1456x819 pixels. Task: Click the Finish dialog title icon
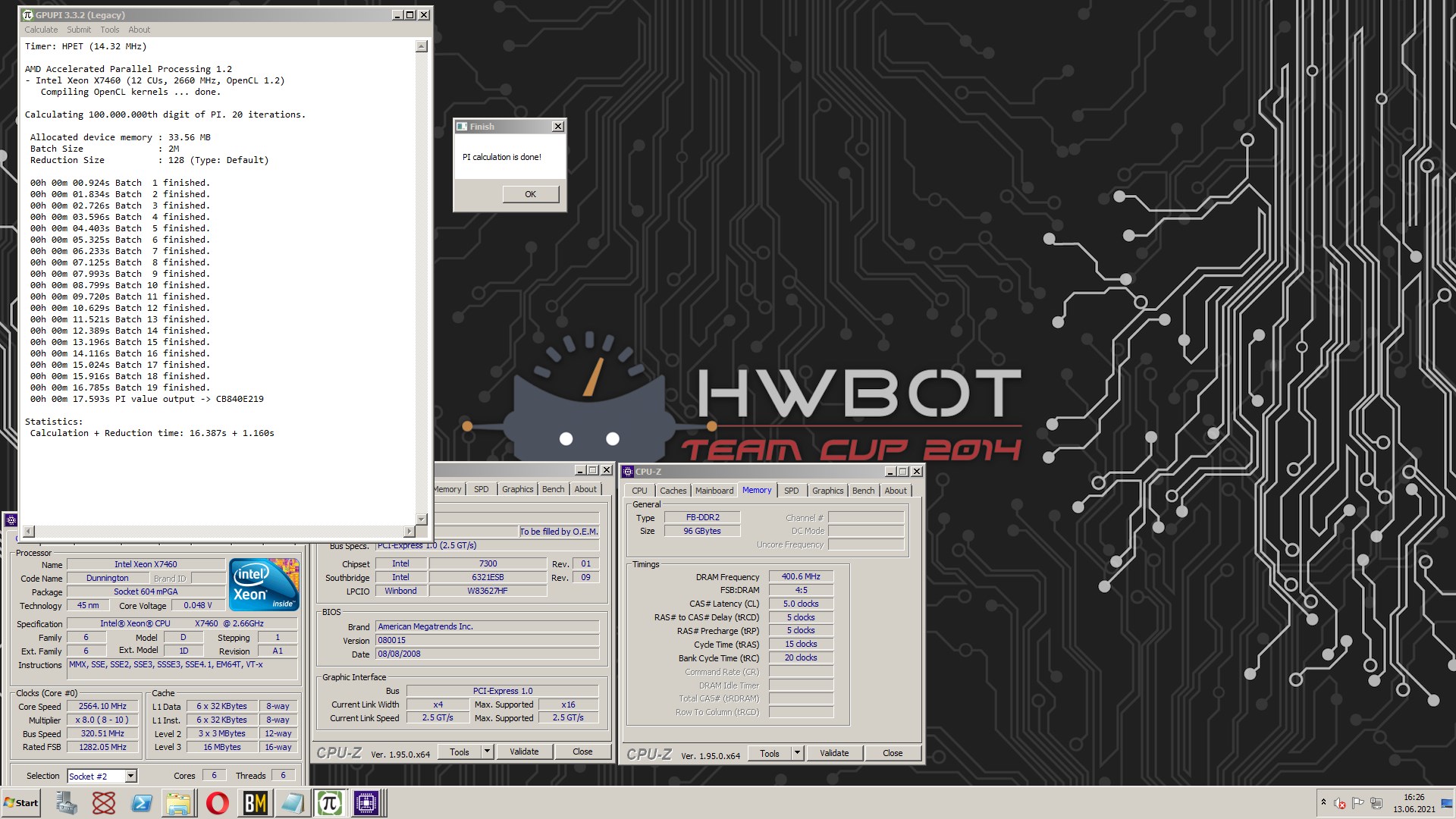[x=462, y=127]
